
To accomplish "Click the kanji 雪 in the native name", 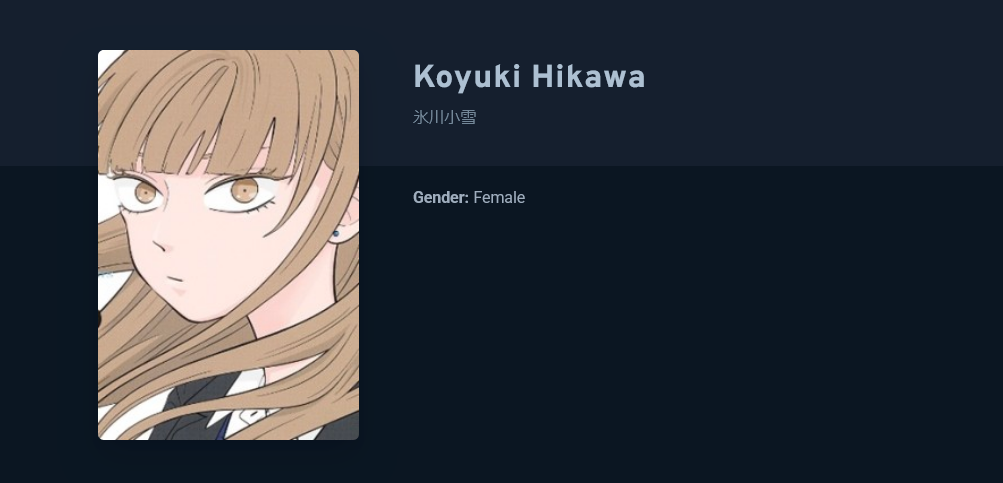I will pyautogui.click(x=468, y=117).
